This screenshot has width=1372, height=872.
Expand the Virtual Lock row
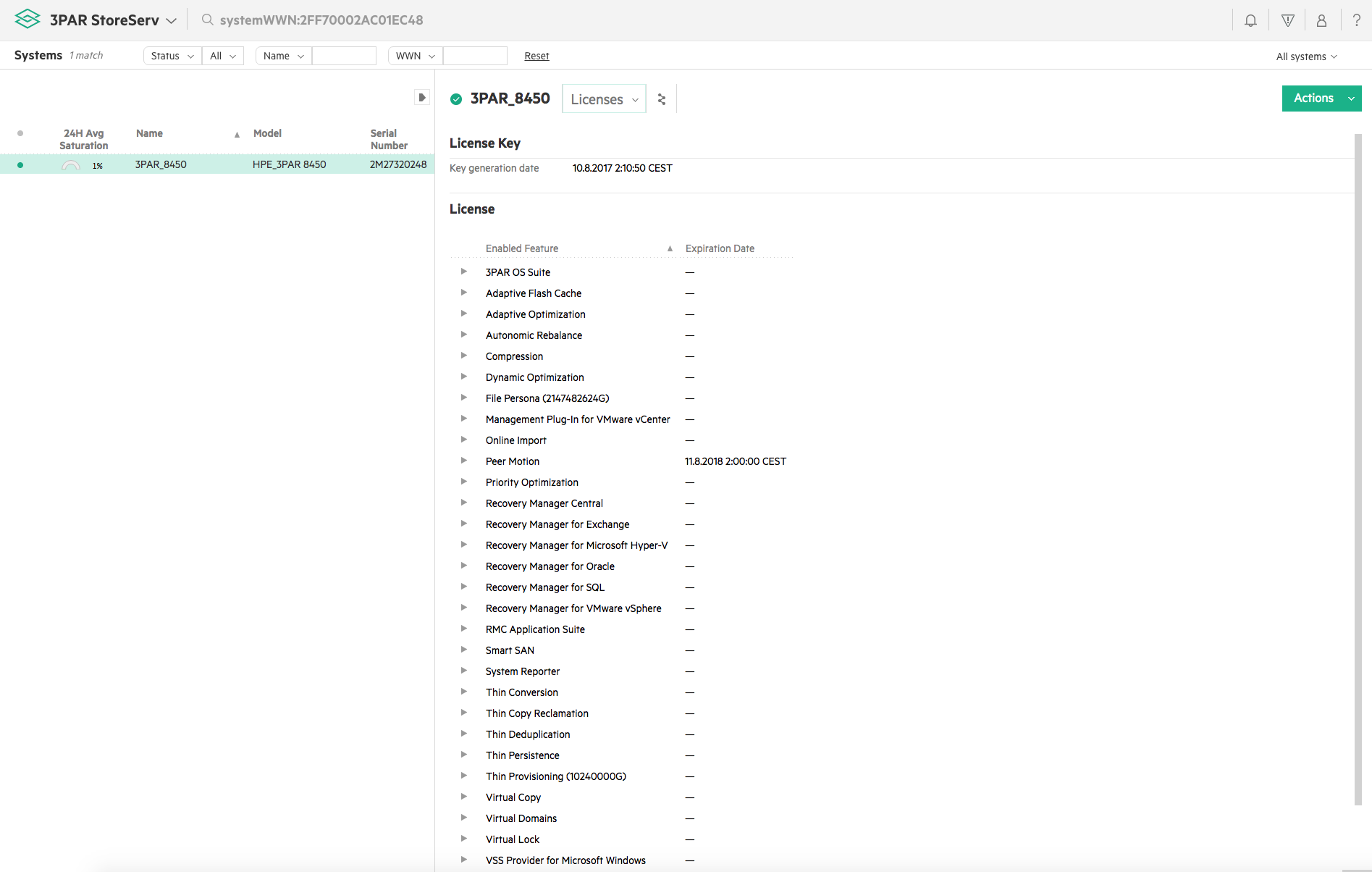coord(463,839)
